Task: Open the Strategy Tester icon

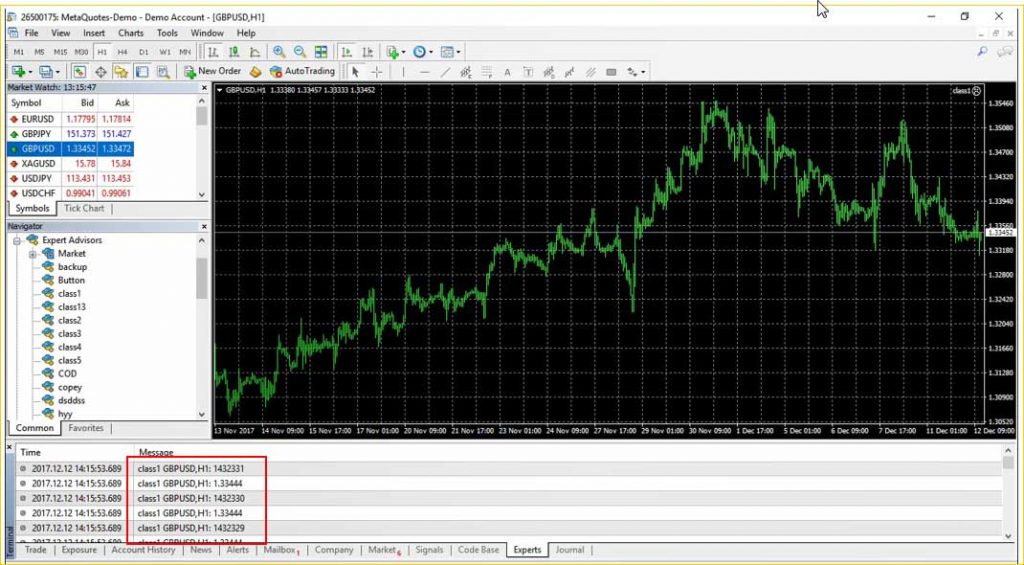Action: 163,72
